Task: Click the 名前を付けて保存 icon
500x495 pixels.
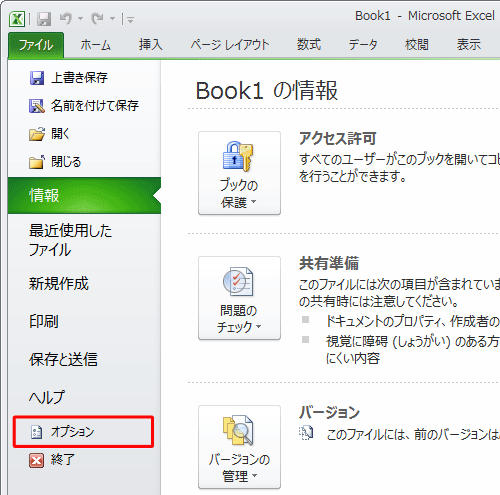Action: point(37,106)
